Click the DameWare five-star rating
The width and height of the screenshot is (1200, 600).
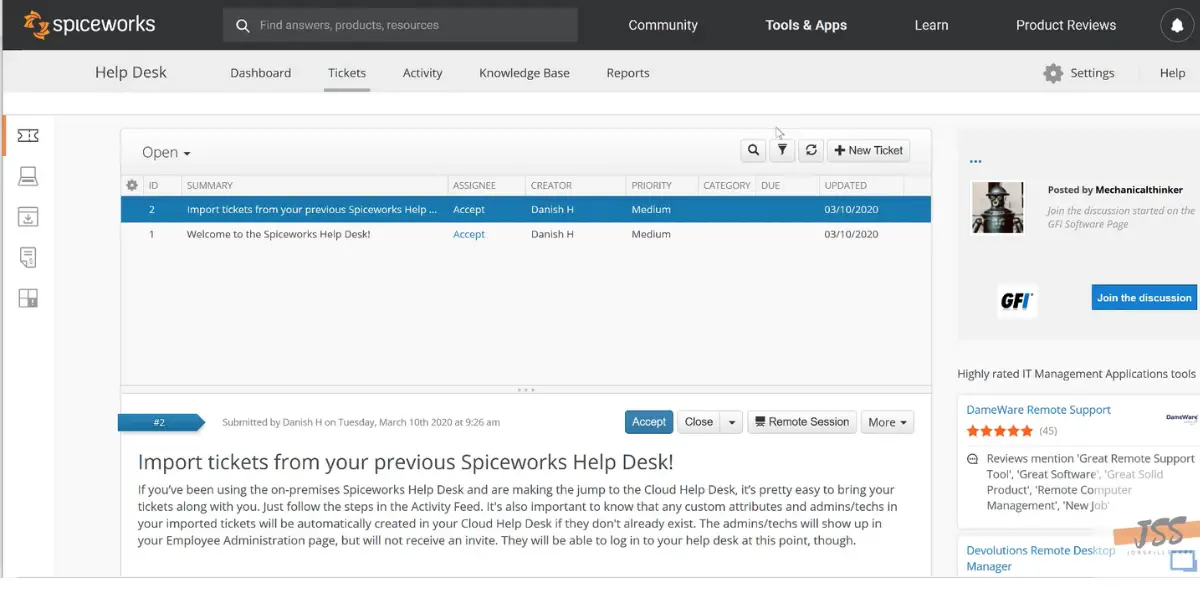click(x=1000, y=431)
